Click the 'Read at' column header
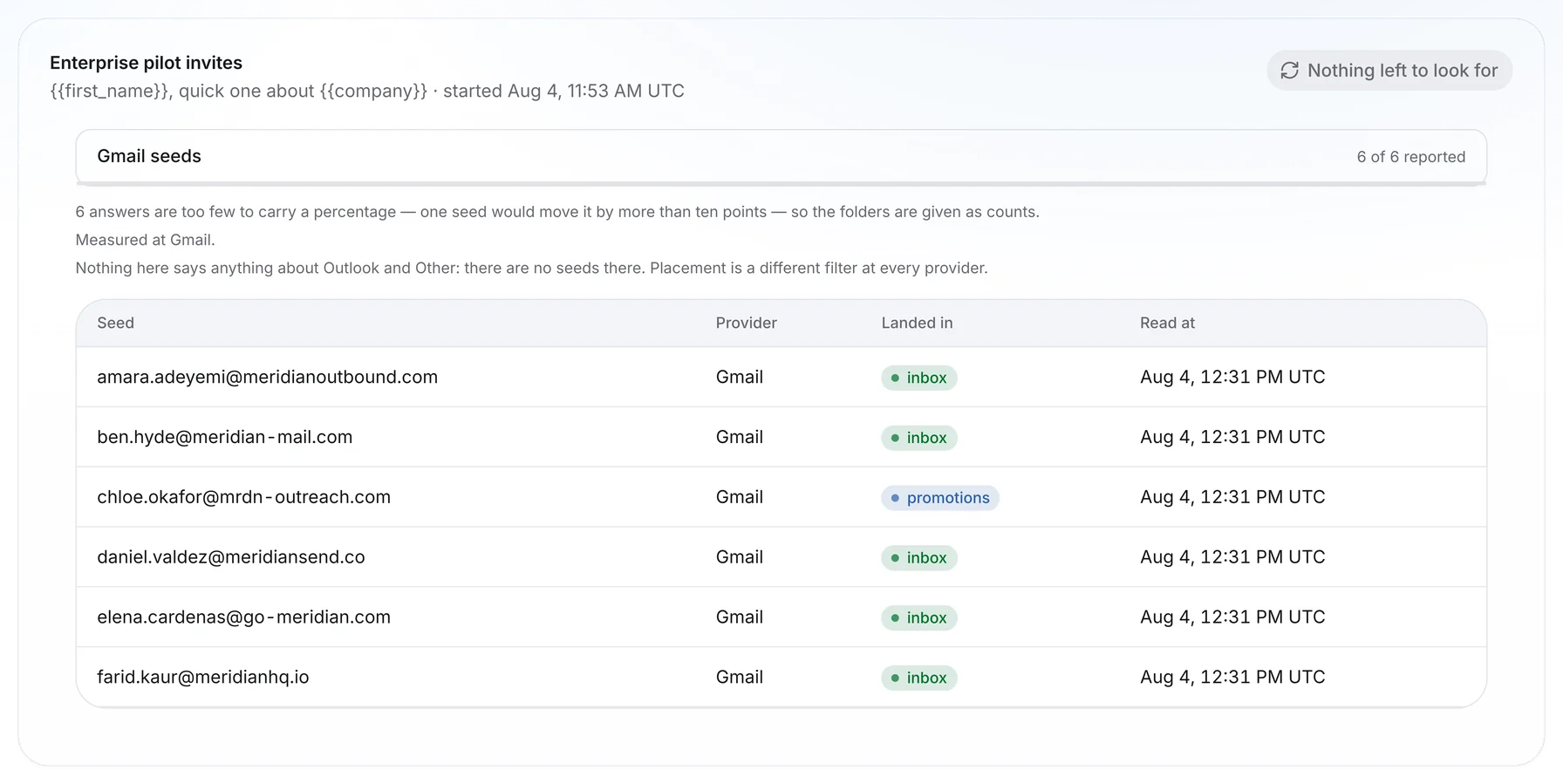The image size is (1563, 784). click(1167, 323)
